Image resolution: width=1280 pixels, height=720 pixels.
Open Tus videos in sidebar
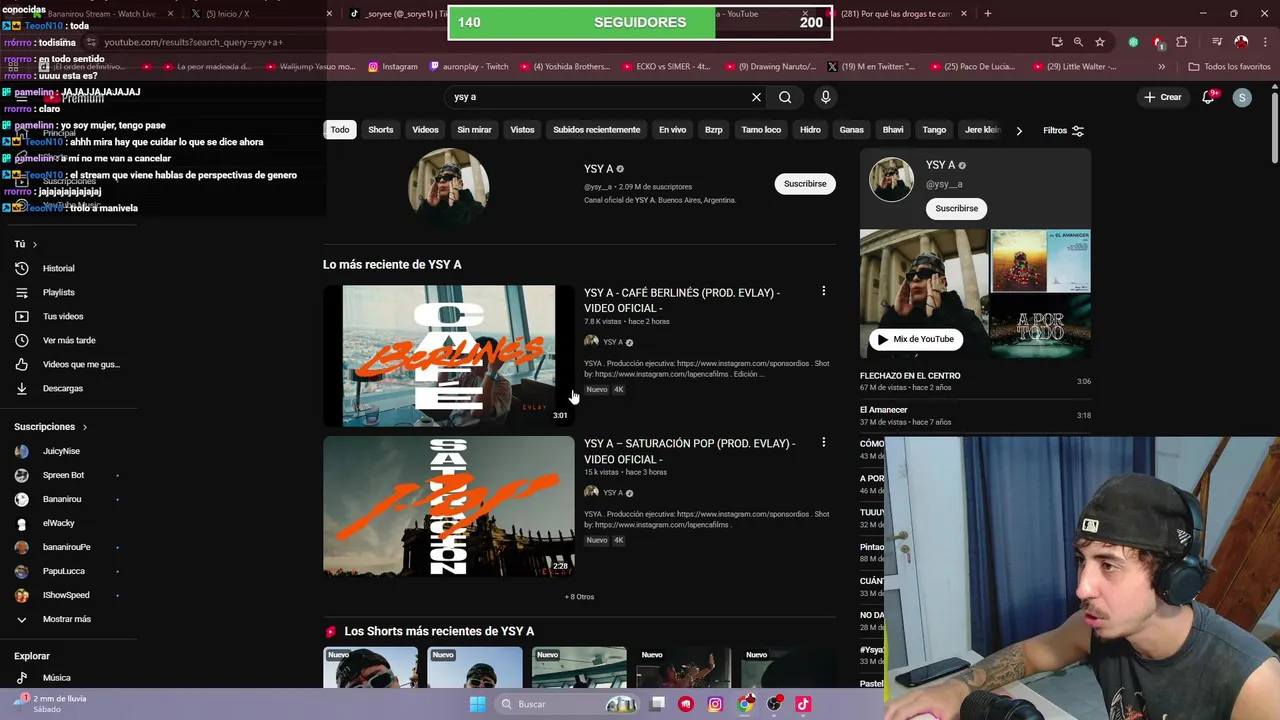point(63,316)
